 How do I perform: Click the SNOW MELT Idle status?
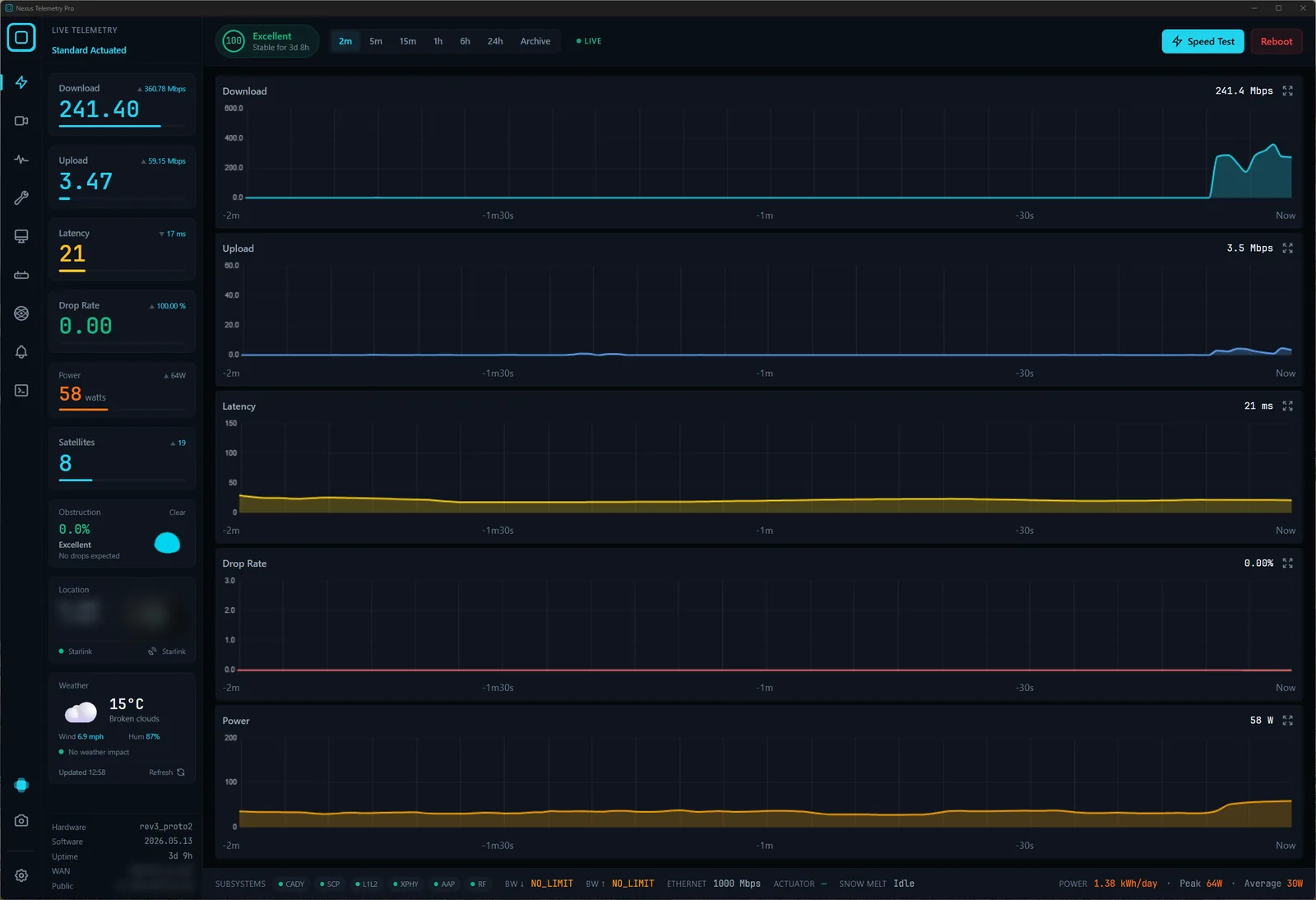[877, 884]
